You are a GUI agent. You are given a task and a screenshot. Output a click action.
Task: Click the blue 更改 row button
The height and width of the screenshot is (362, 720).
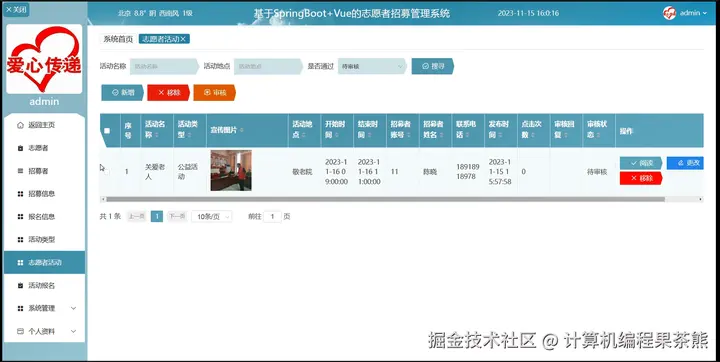(685, 163)
